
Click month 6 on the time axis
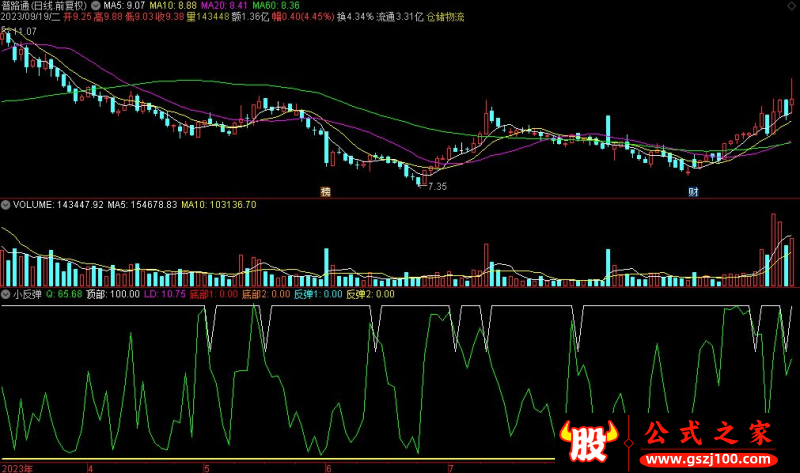(328, 468)
